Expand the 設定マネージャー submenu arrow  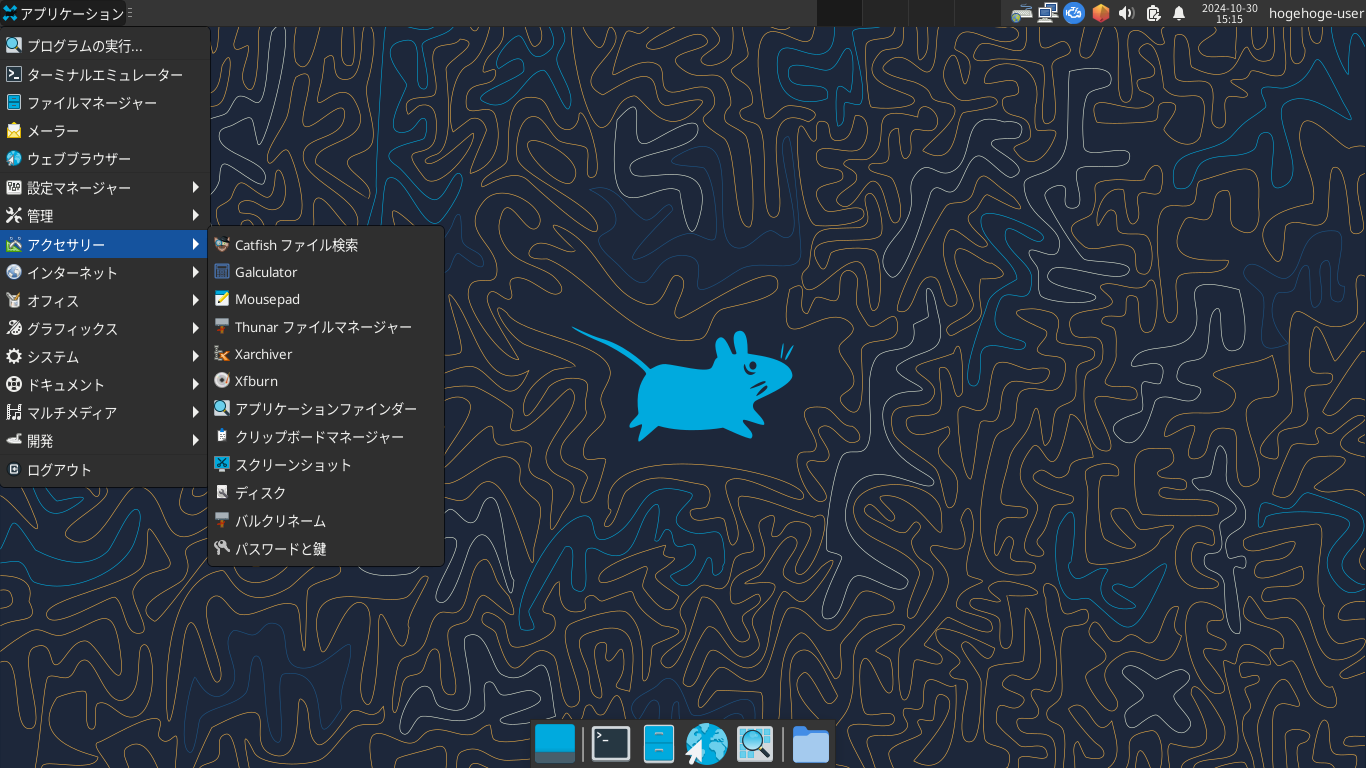click(196, 187)
